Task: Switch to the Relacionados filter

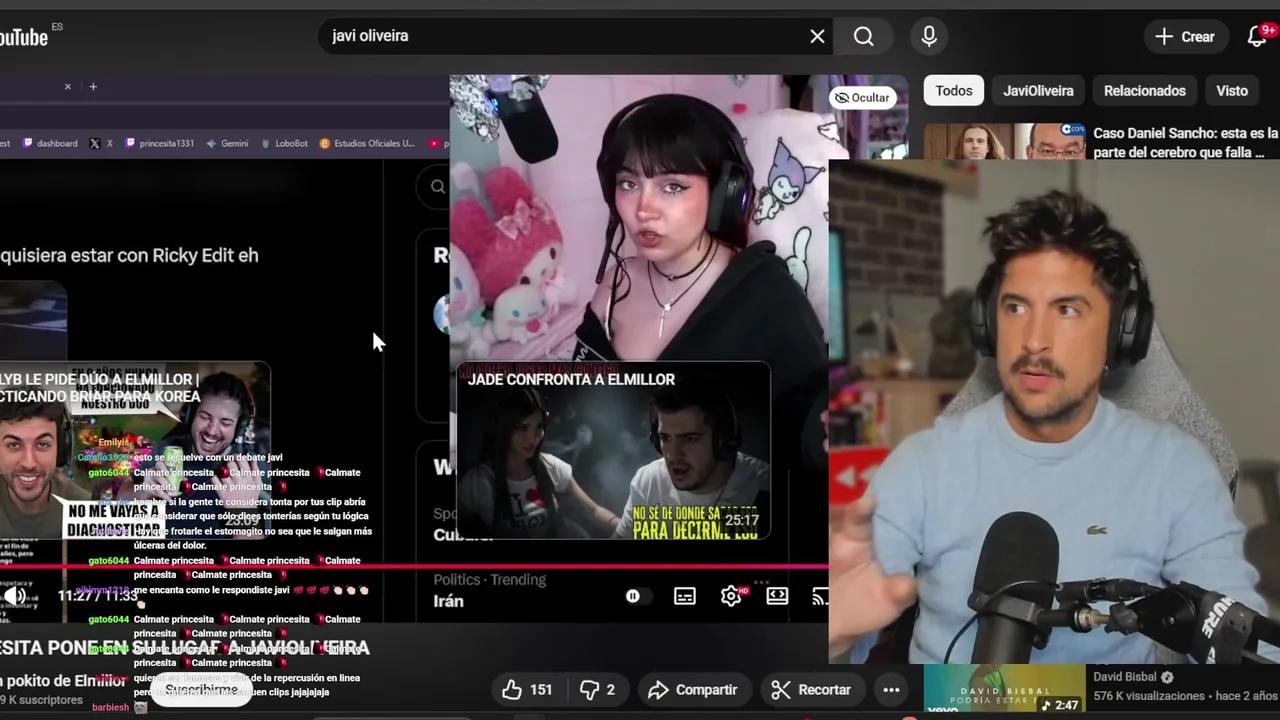Action: [1144, 90]
